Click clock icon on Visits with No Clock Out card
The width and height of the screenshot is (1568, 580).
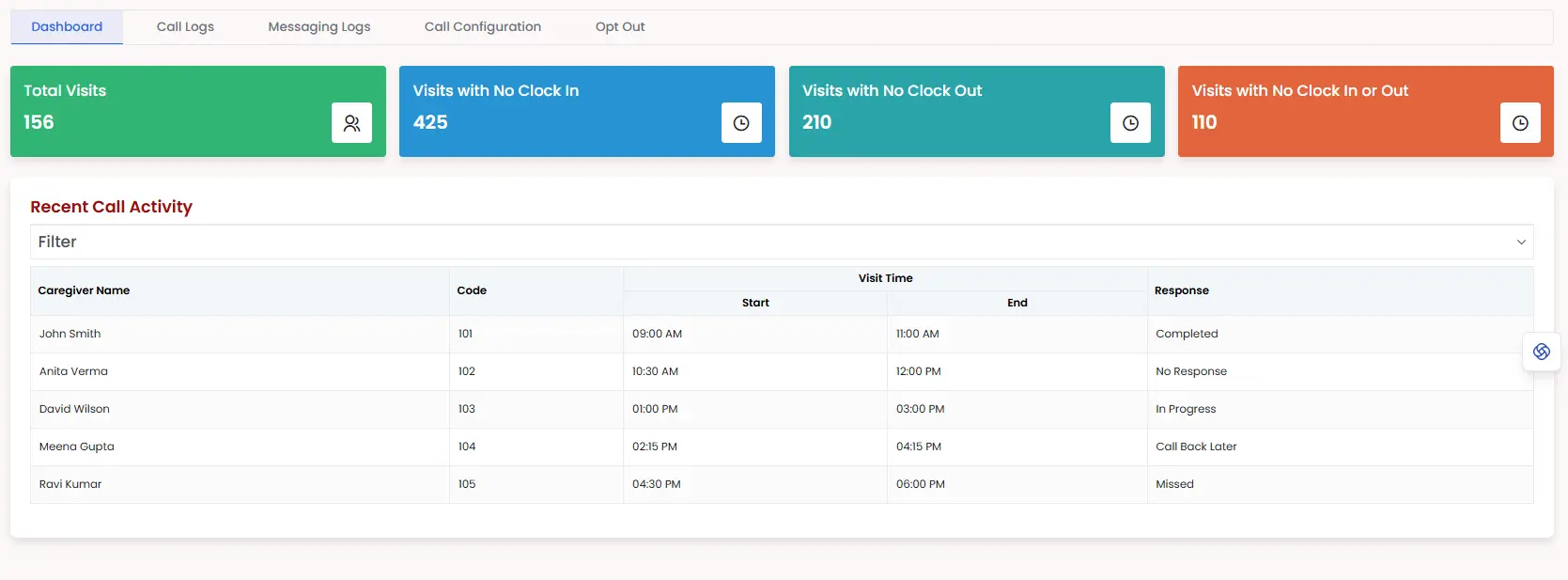pos(1130,123)
